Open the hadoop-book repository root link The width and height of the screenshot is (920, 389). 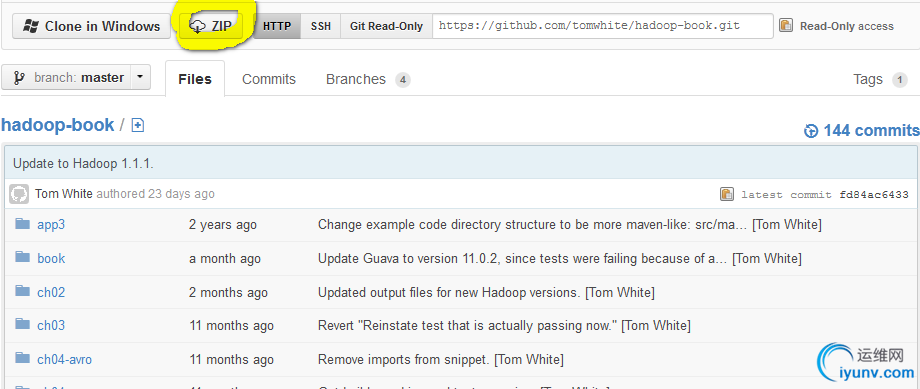(58, 125)
